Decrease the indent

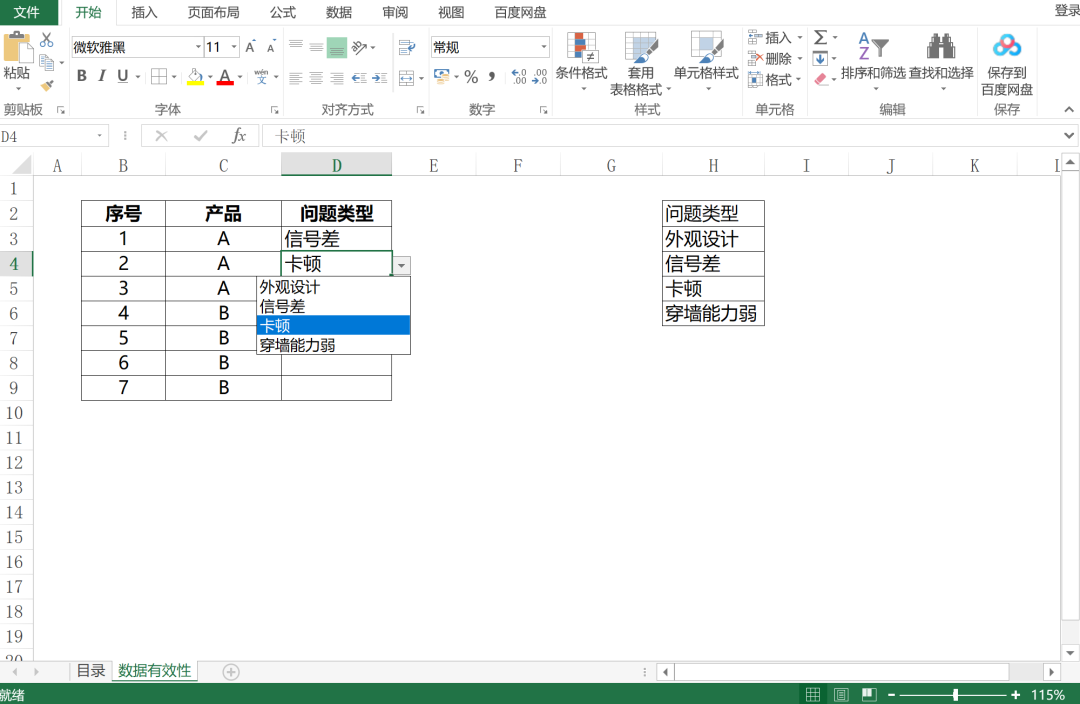point(359,78)
